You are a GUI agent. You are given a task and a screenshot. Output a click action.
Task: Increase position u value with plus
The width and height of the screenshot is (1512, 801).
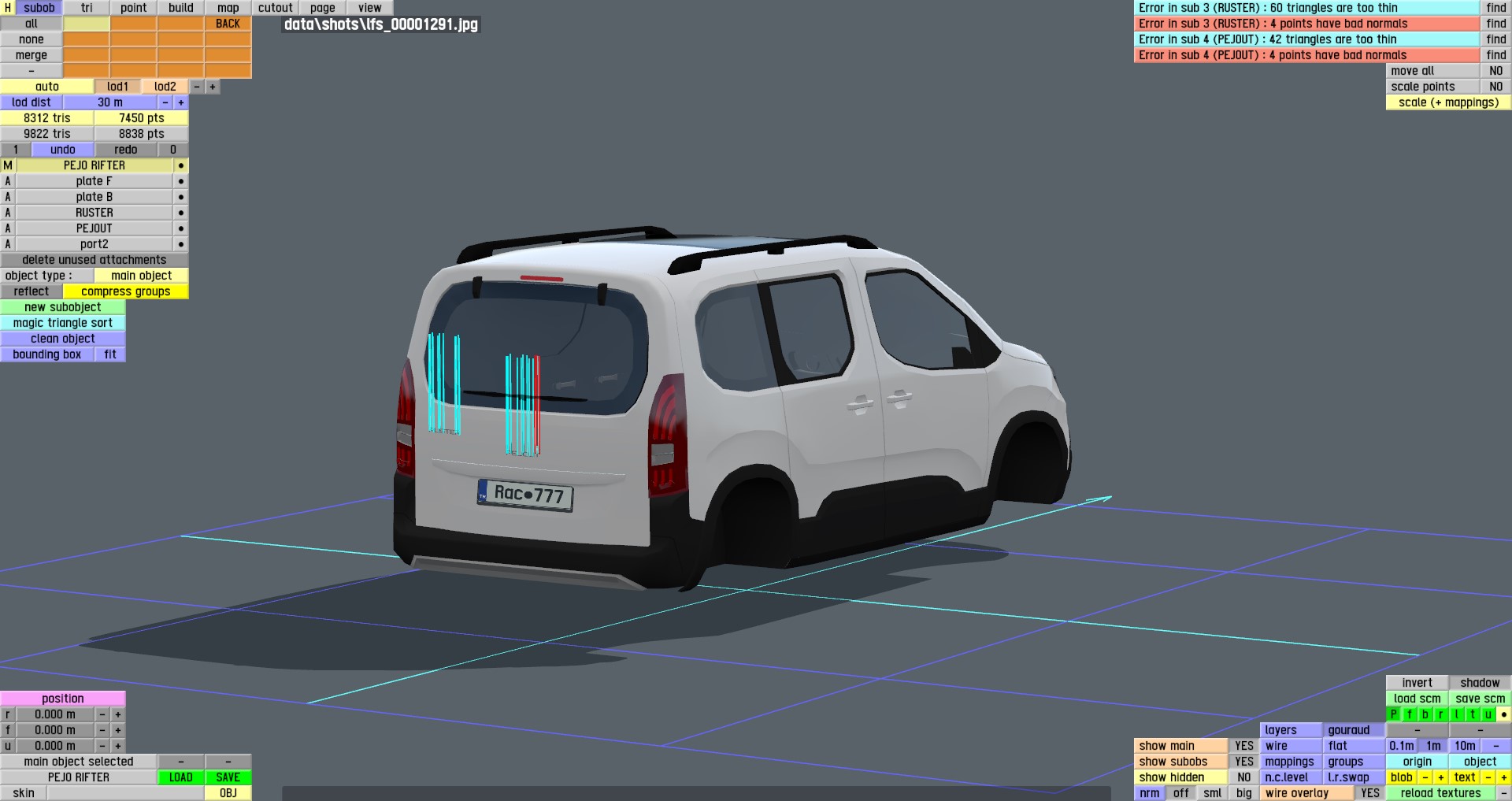[x=118, y=746]
